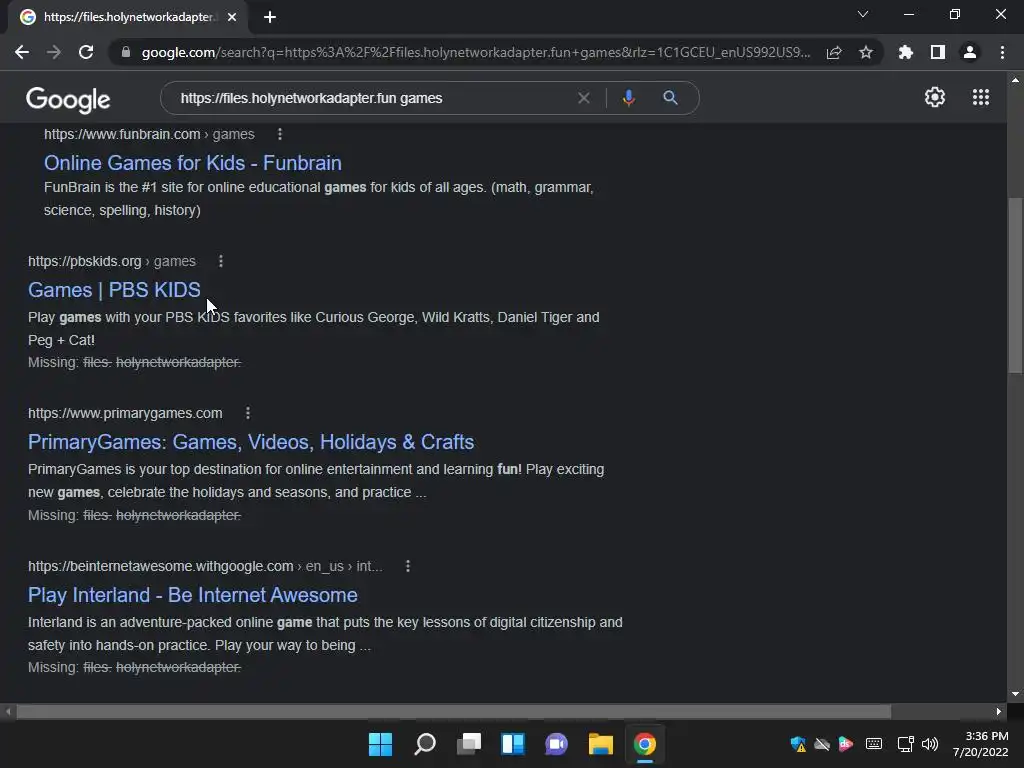The width and height of the screenshot is (1024, 768).
Task: Click the browser address bar URL
Action: (x=475, y=52)
